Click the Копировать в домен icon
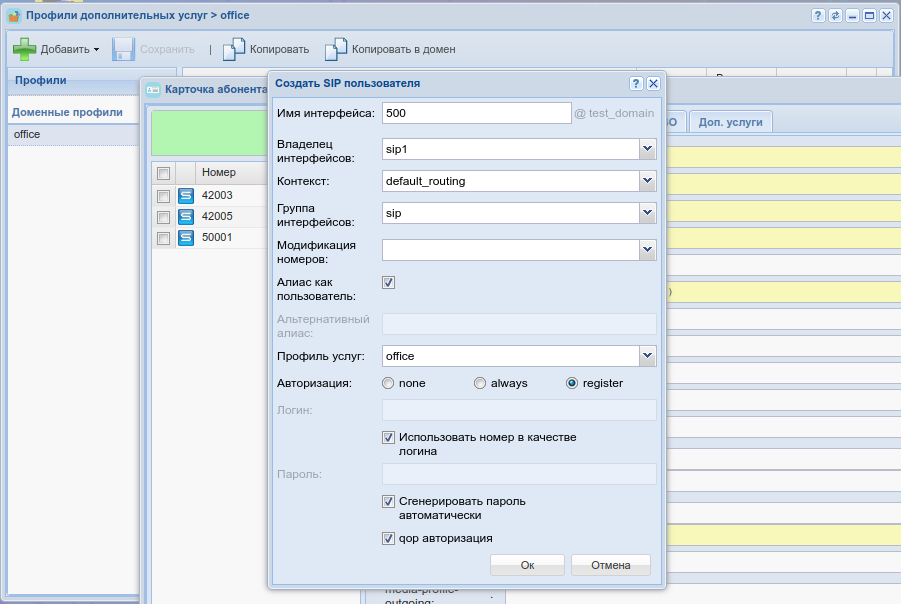Viewport: 901px width, 604px height. pyautogui.click(x=336, y=49)
